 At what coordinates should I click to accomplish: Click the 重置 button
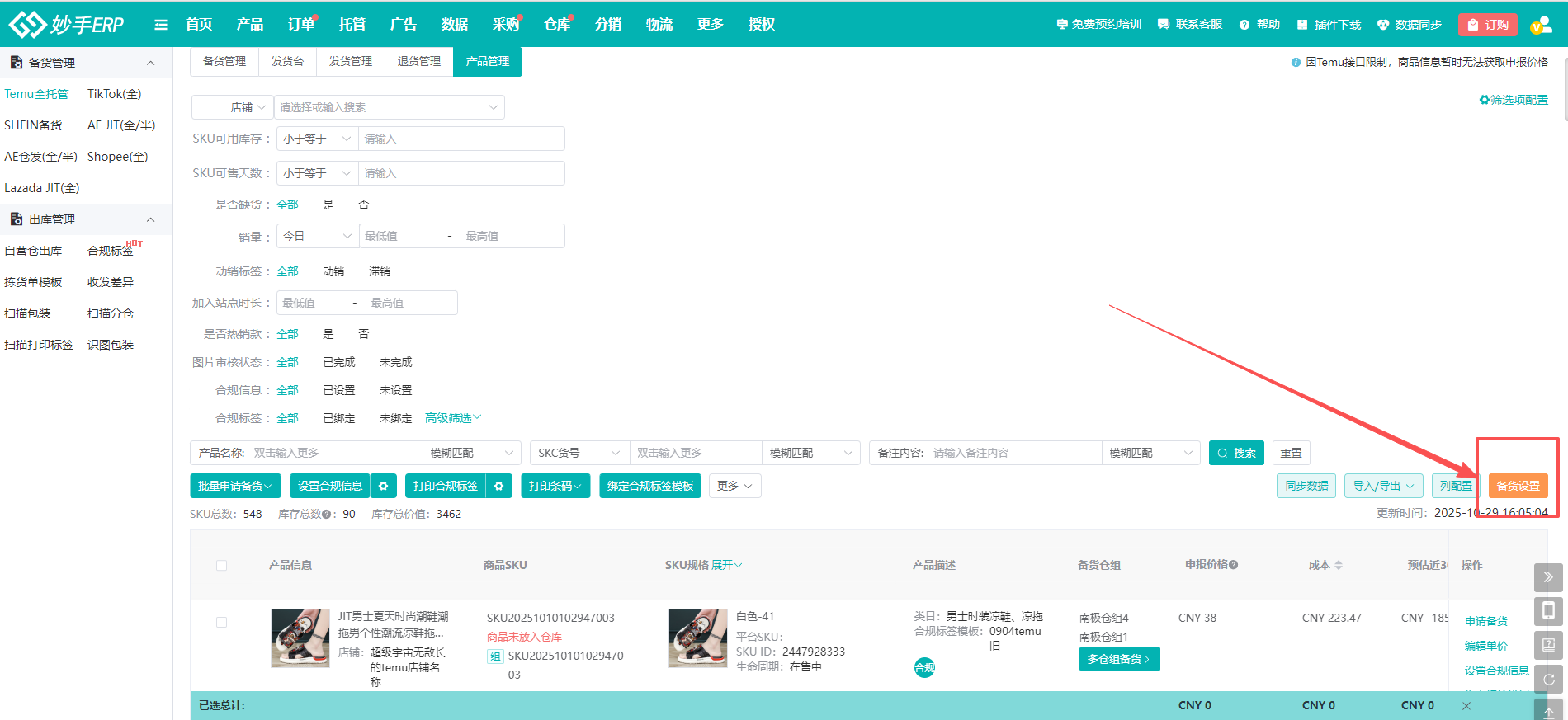[x=1291, y=453]
